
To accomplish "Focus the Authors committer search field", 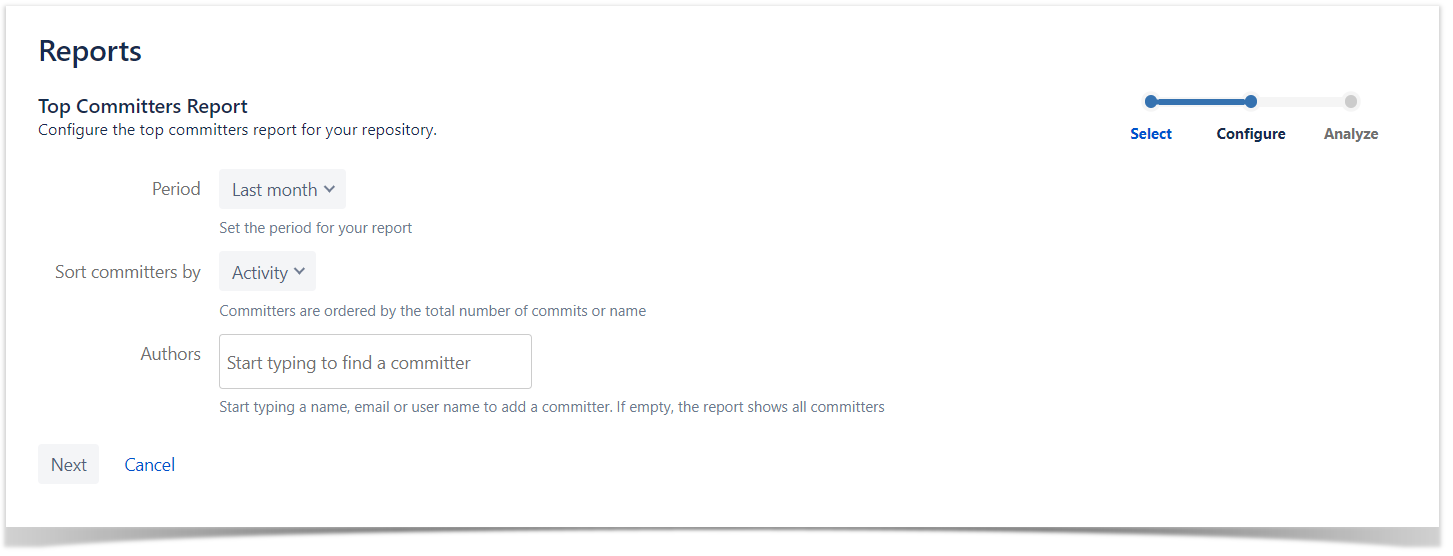I will coord(375,362).
